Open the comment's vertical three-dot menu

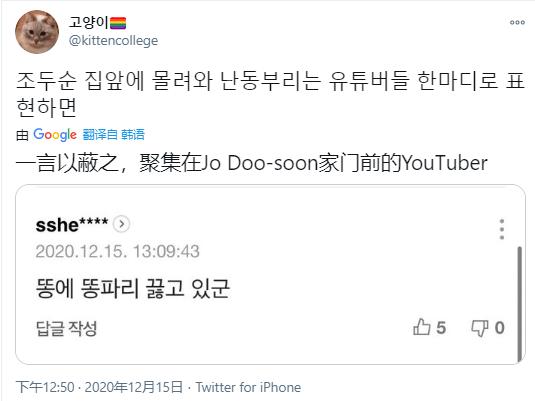coord(502,229)
